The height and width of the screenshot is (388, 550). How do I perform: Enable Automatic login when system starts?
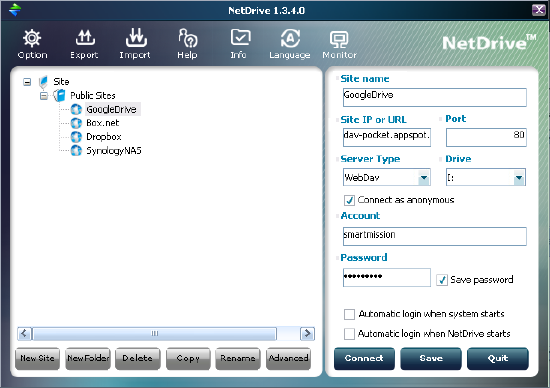[x=349, y=314]
